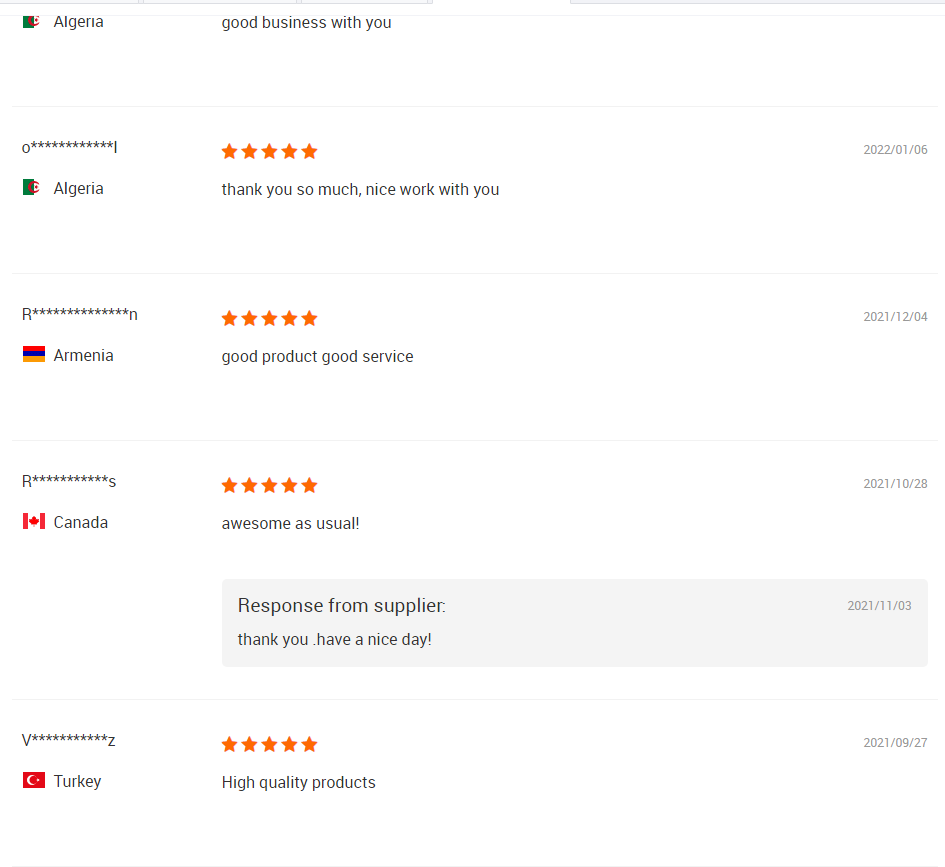
Task: Click 'good product good service' review text
Action: [317, 356]
